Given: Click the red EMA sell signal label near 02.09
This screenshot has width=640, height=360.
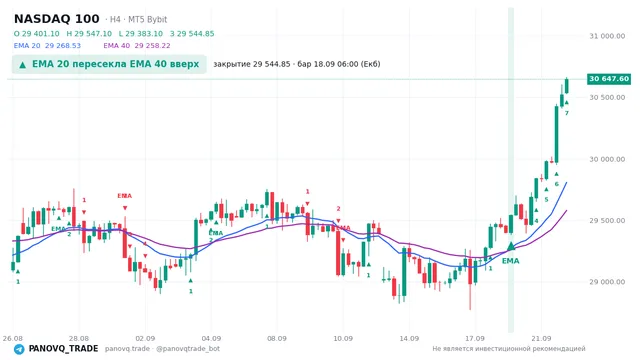Looking at the screenshot, I should (124, 196).
